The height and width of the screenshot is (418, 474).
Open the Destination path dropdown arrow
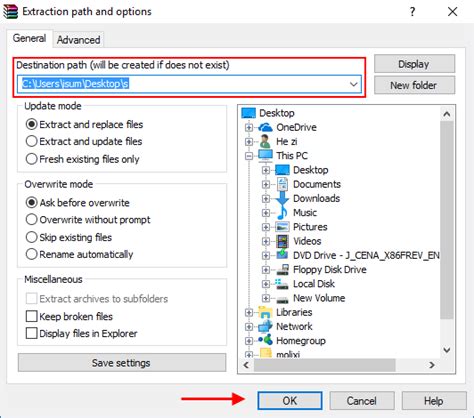pyautogui.click(x=354, y=84)
